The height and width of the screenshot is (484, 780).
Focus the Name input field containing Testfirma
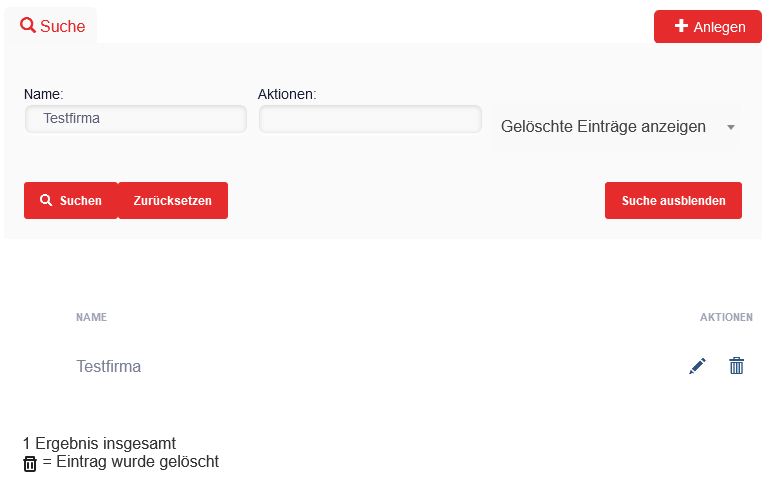[136, 119]
